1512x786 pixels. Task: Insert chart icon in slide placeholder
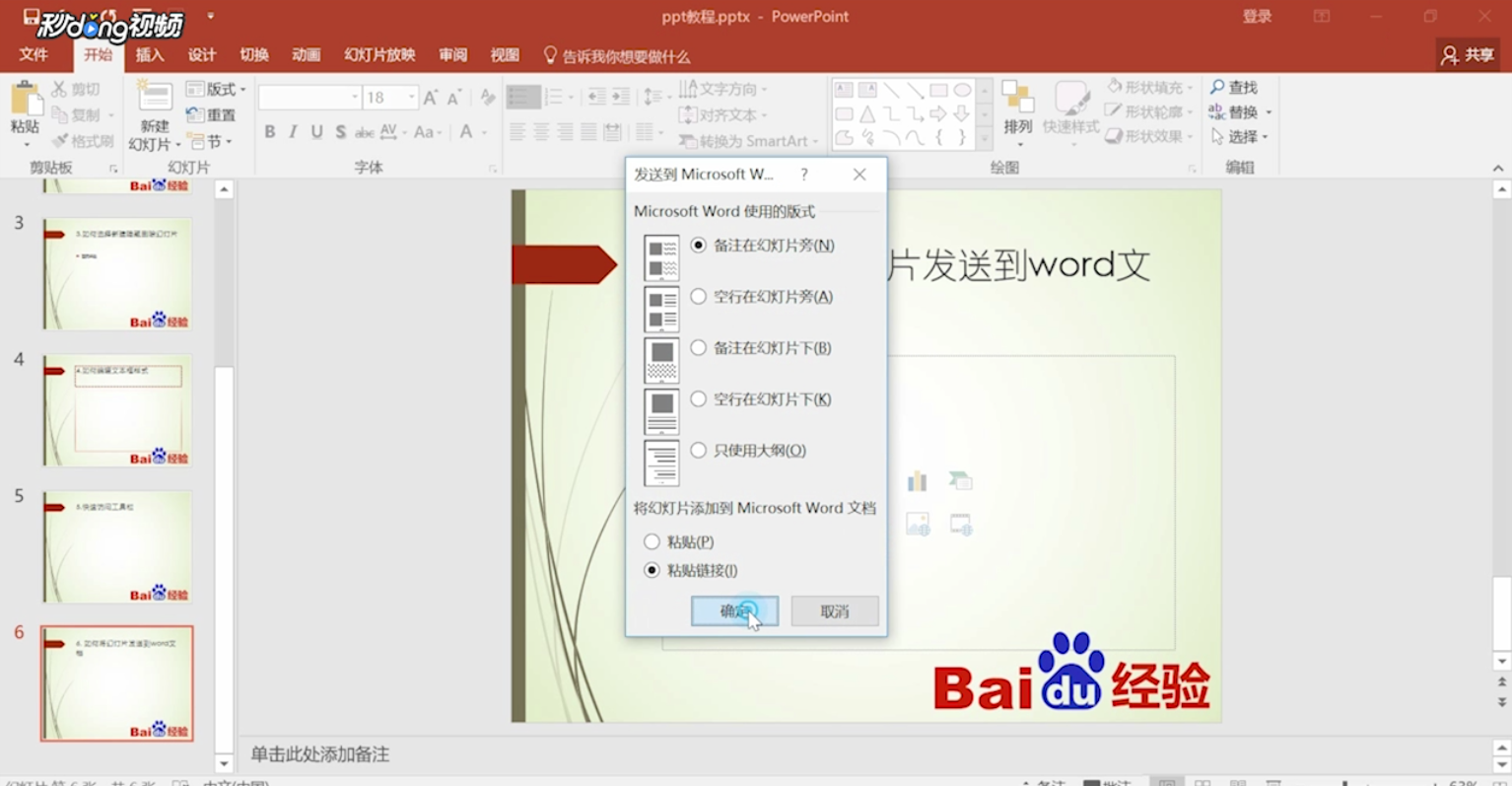917,481
